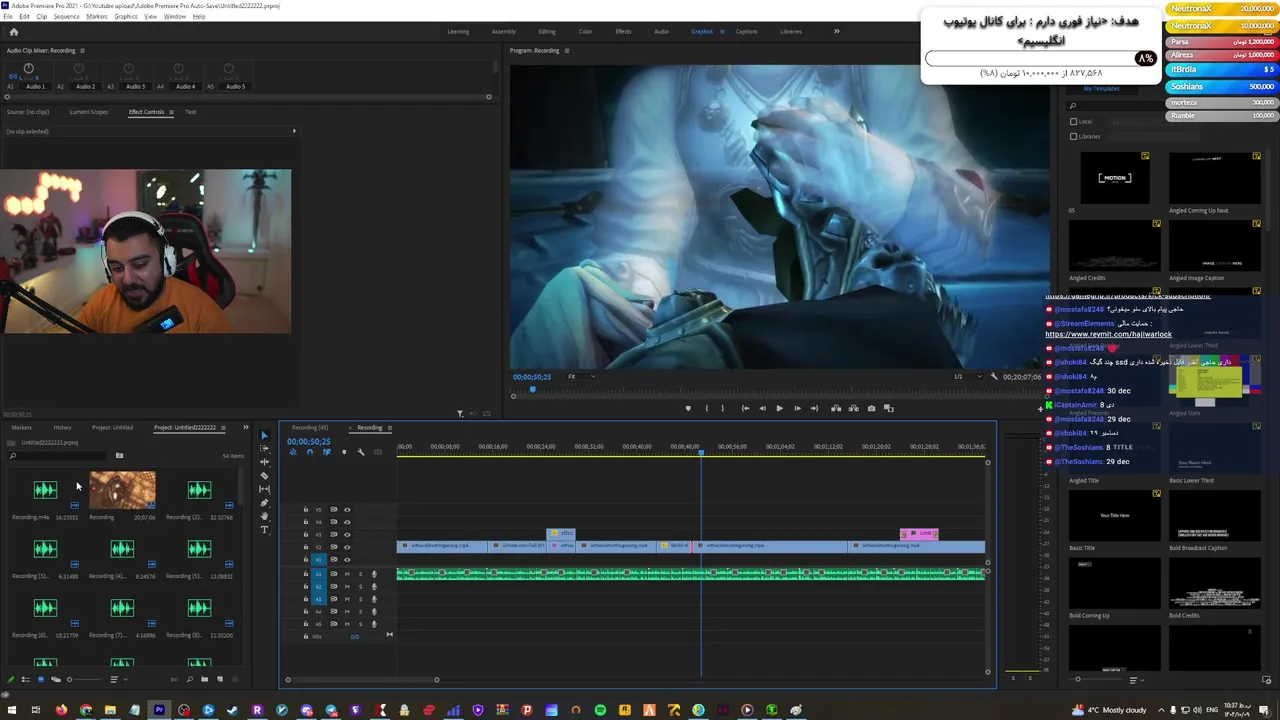Open Effect Controls panel menu
Image resolution: width=1280 pixels, height=720 pixels.
click(x=171, y=112)
